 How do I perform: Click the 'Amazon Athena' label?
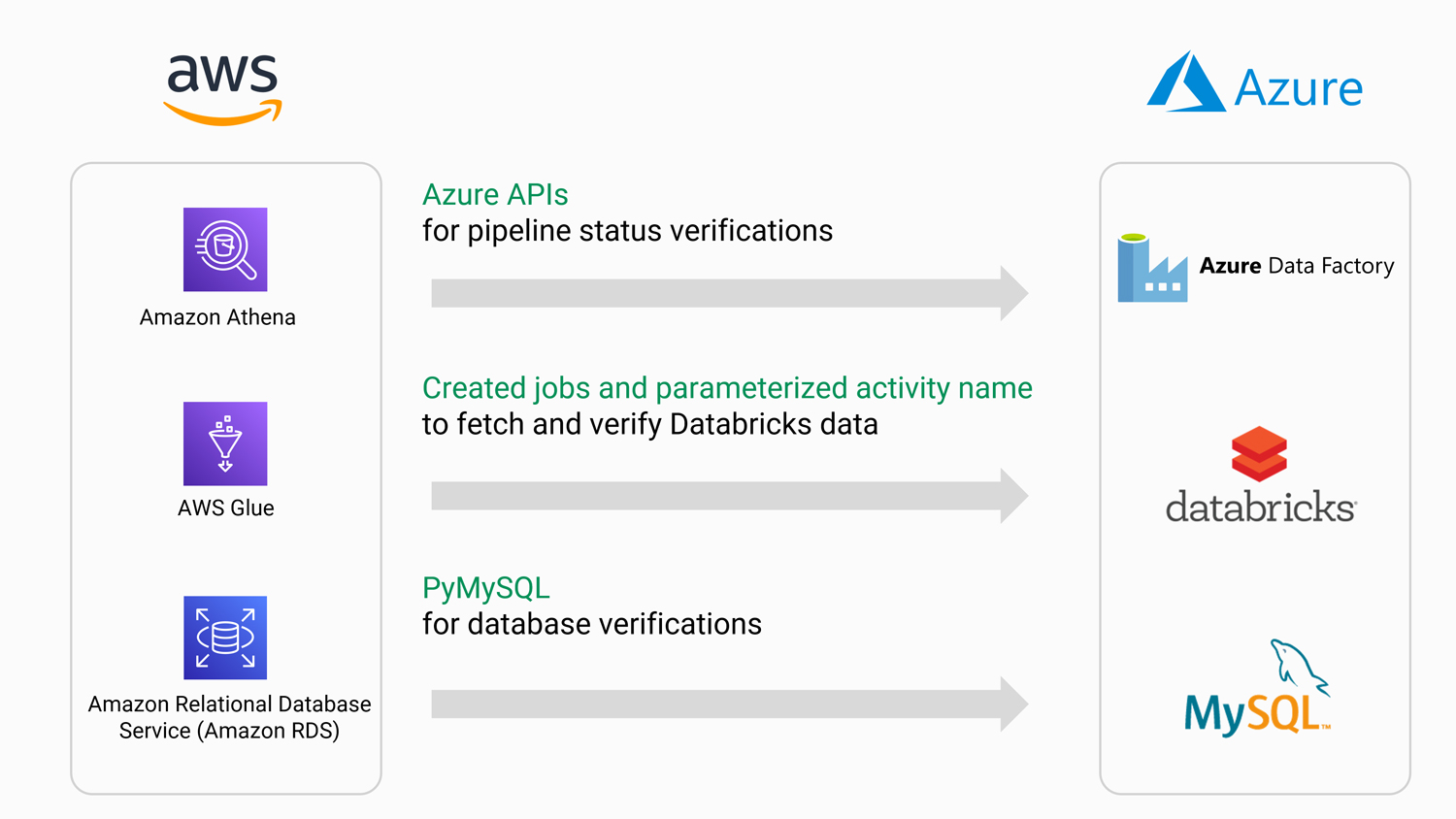point(217,317)
